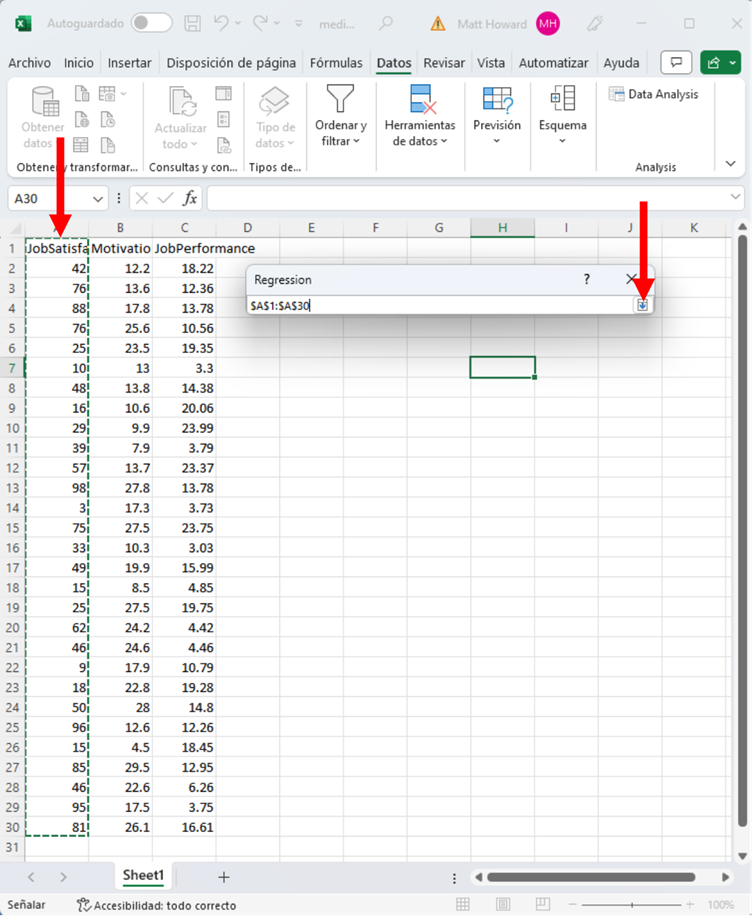Click the Save disk icon in title bar

coord(193,23)
